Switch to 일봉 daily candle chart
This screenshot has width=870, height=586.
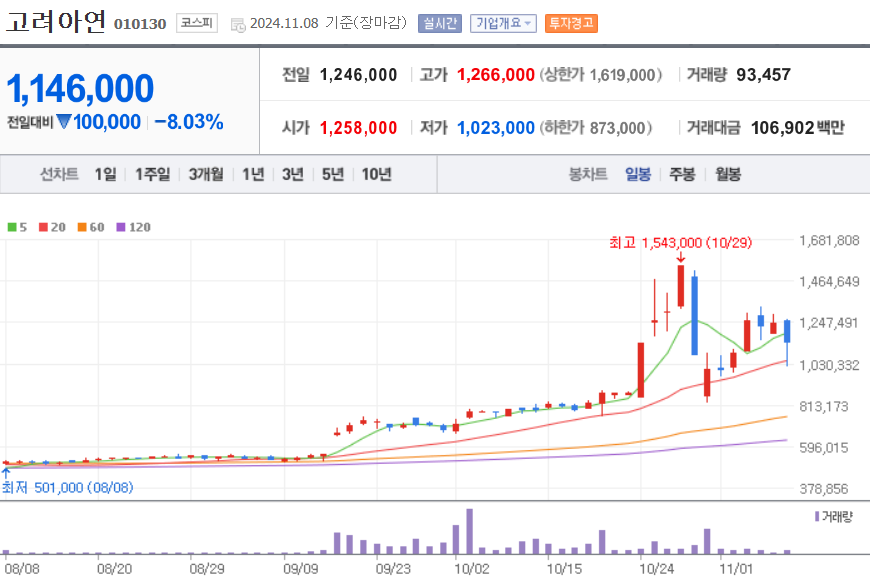638,174
